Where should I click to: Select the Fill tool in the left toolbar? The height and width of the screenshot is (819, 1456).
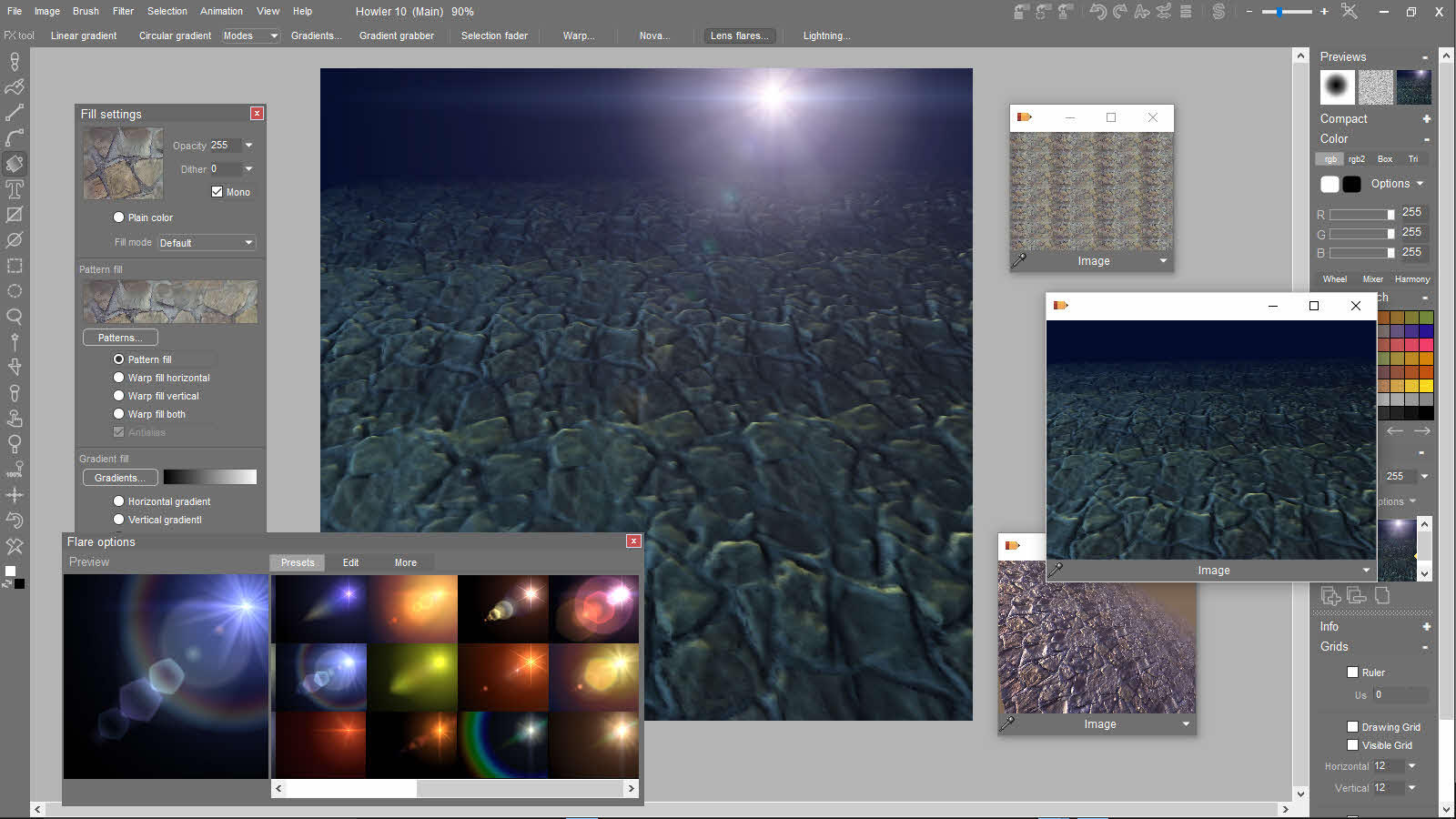15,164
